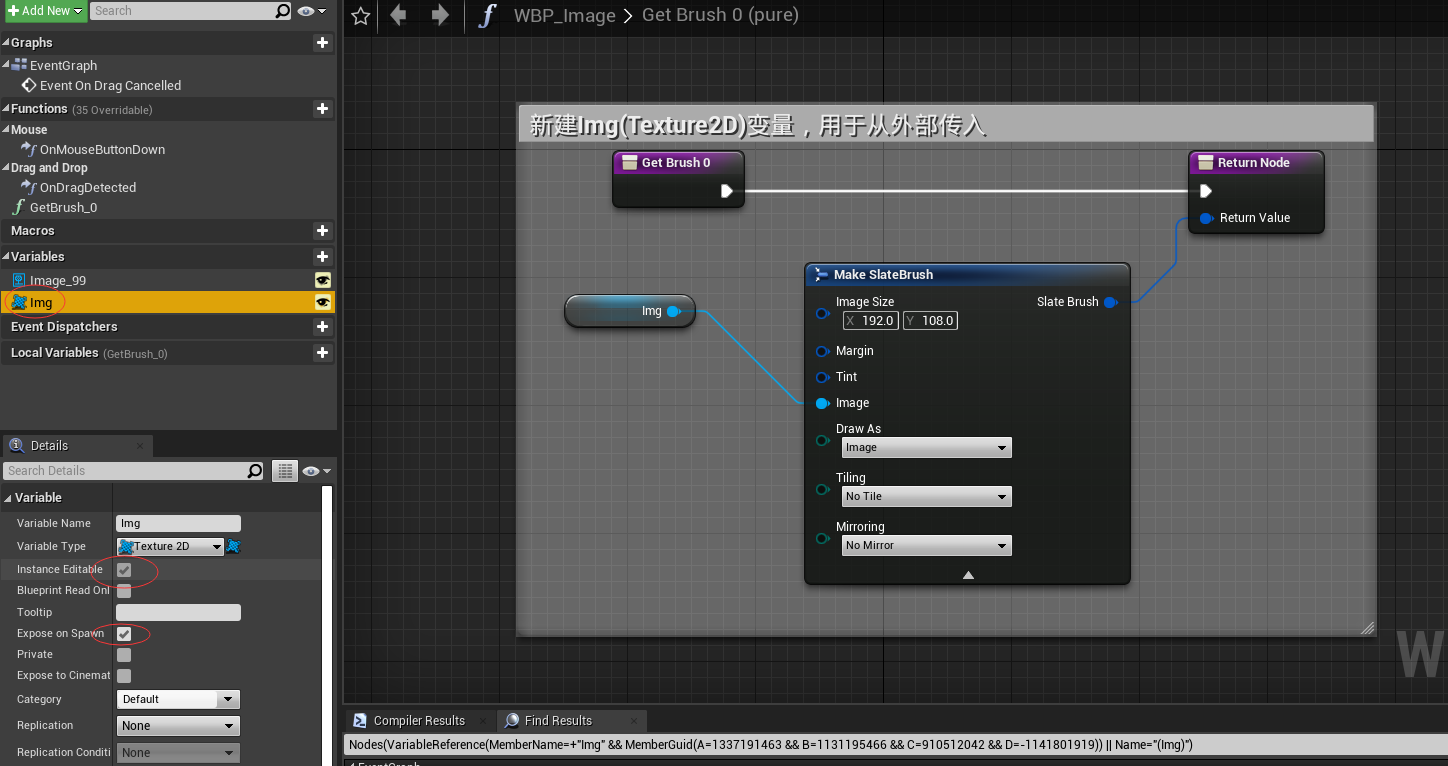Add a new variable with the plus button
The height and width of the screenshot is (766, 1448).
coord(322,256)
